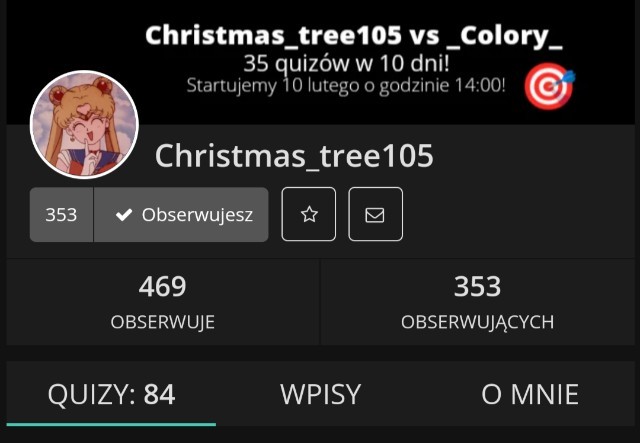This screenshot has width=640, height=443.
Task: Click the star favorite icon button
Action: pos(309,214)
